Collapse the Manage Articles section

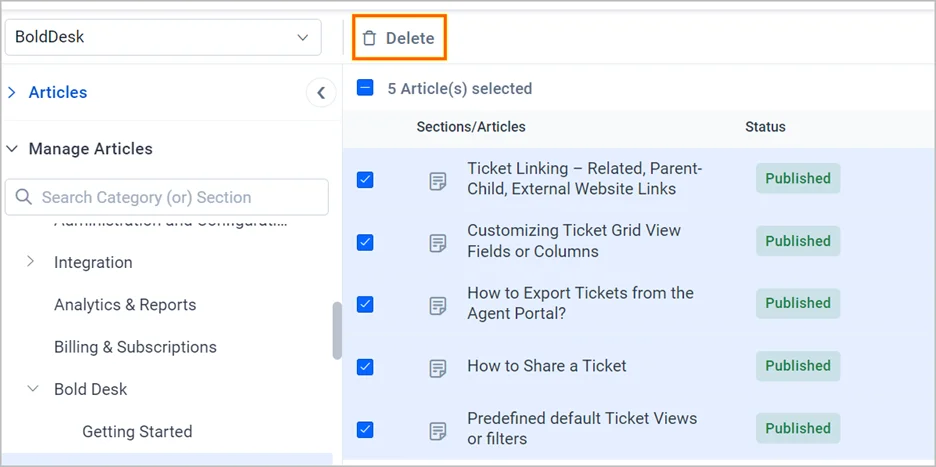pos(12,149)
